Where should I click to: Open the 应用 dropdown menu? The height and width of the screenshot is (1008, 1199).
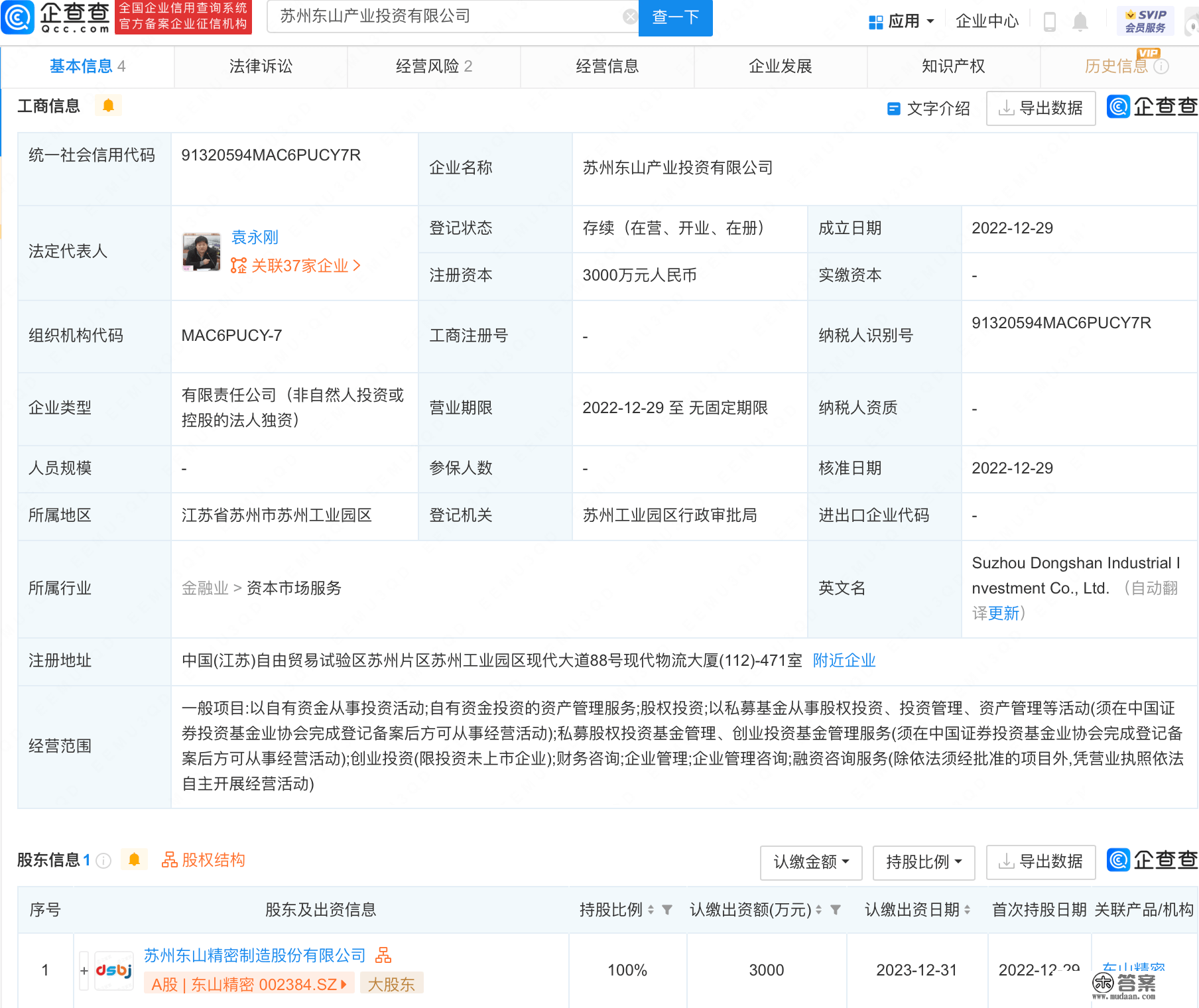click(902, 21)
